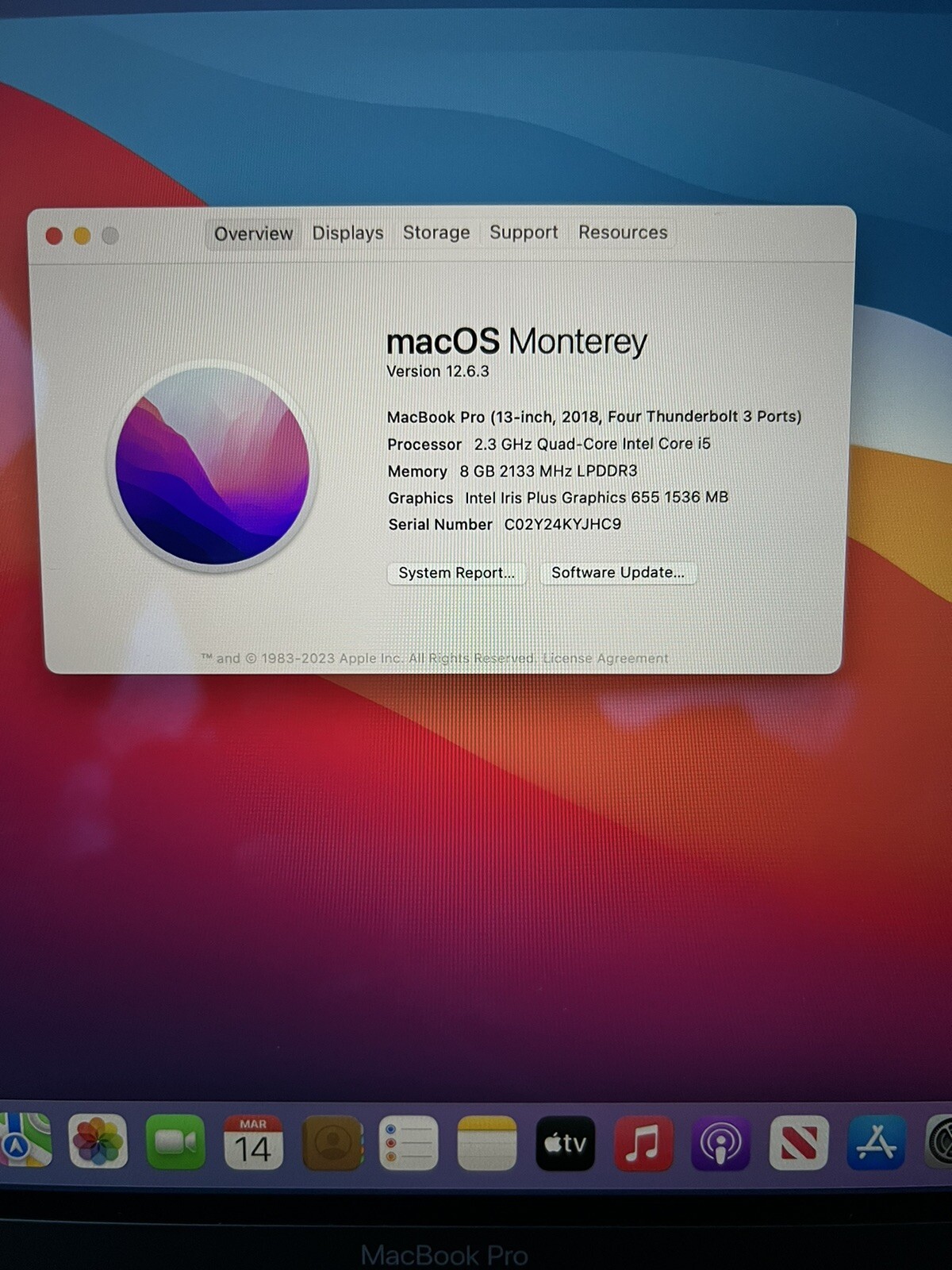
Task: Launch Podcasts from the Dock
Action: coord(720,1141)
